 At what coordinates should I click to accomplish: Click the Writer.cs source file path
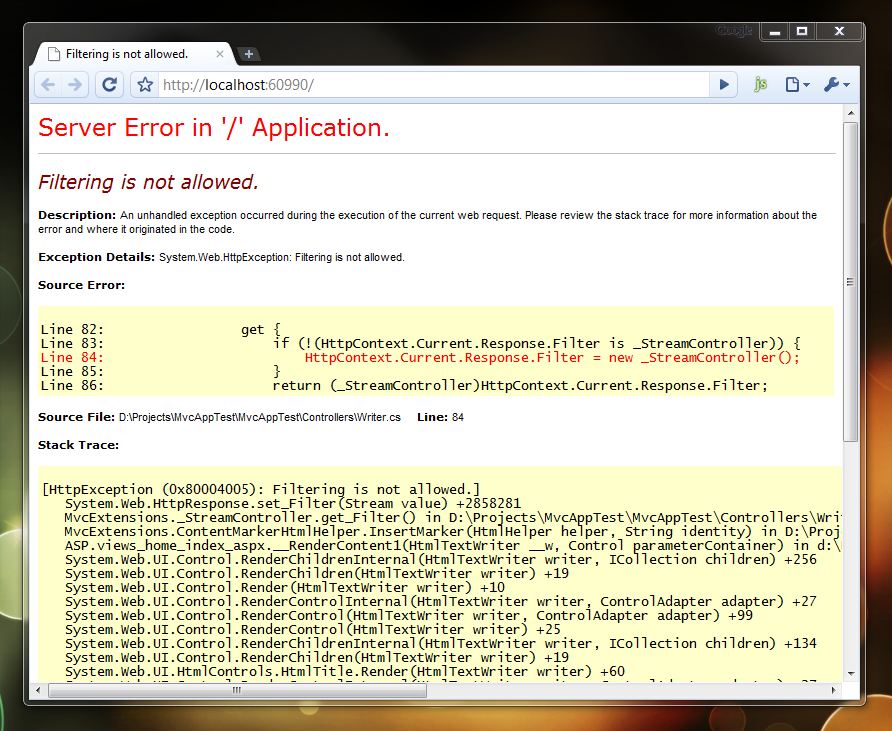pos(259,417)
